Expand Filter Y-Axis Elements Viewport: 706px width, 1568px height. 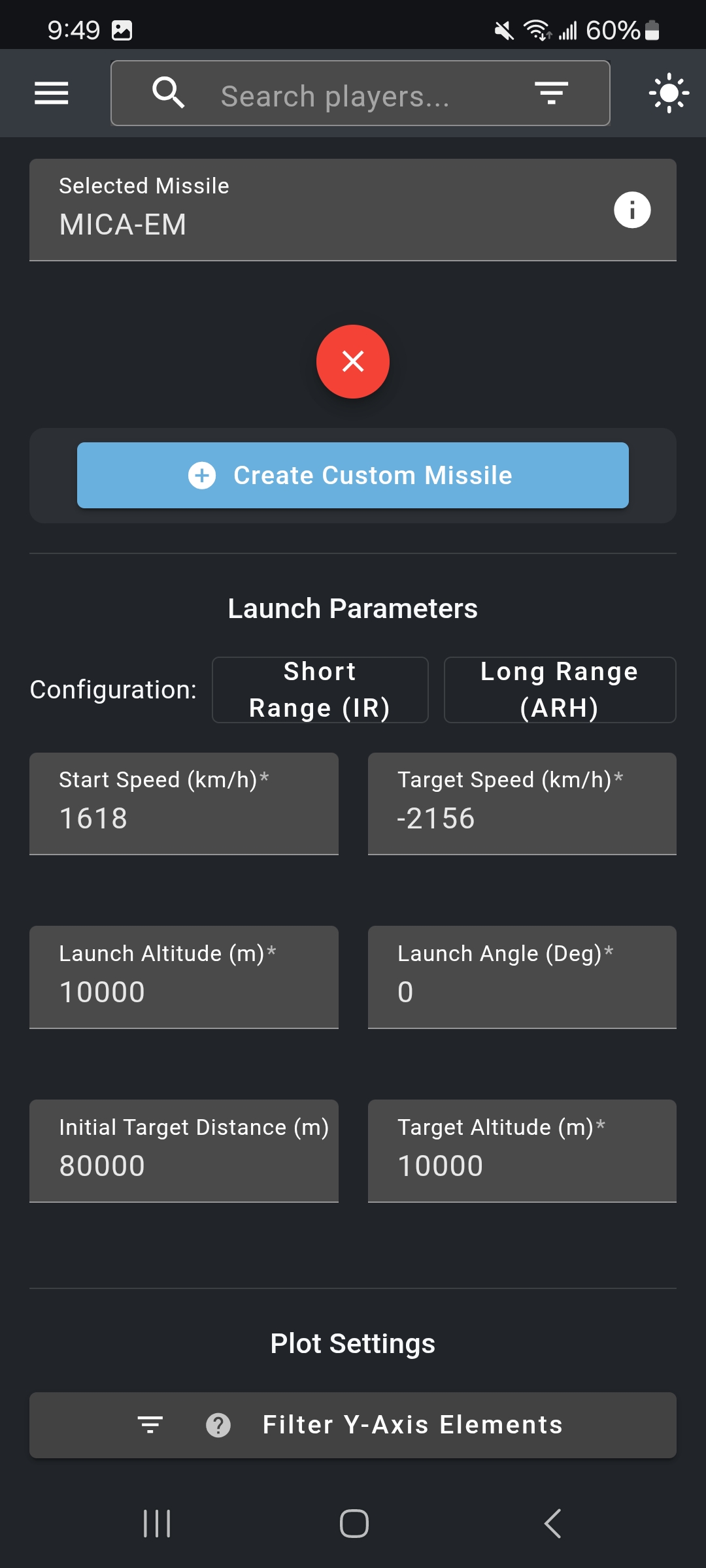click(x=353, y=1425)
